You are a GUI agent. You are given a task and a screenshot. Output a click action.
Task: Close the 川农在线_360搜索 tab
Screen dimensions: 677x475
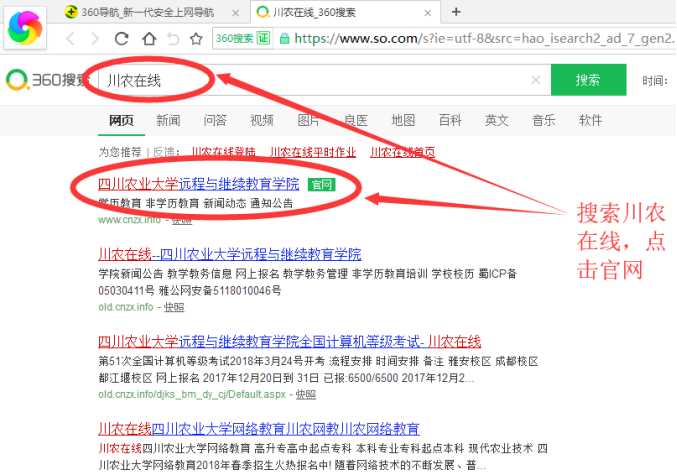point(427,13)
